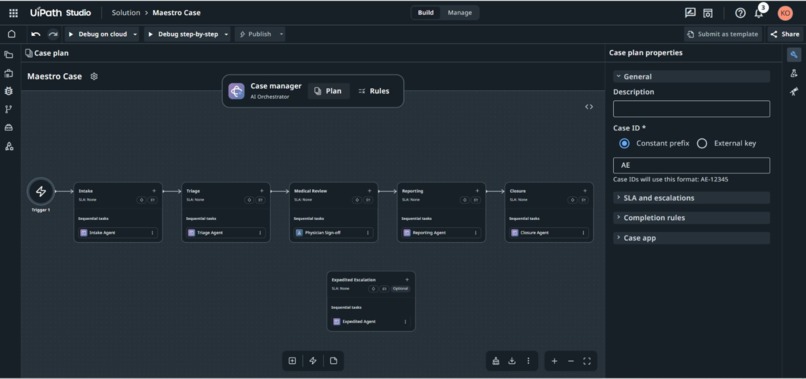
Task: Open Physician Sign-off task options menu
Action: click(368, 233)
